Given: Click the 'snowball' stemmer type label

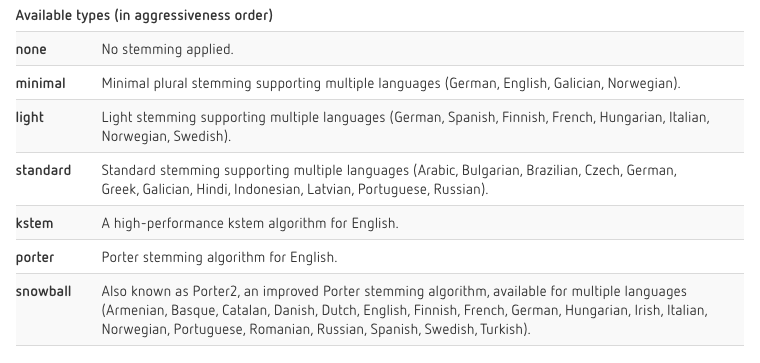Looking at the screenshot, I should click(44, 291).
